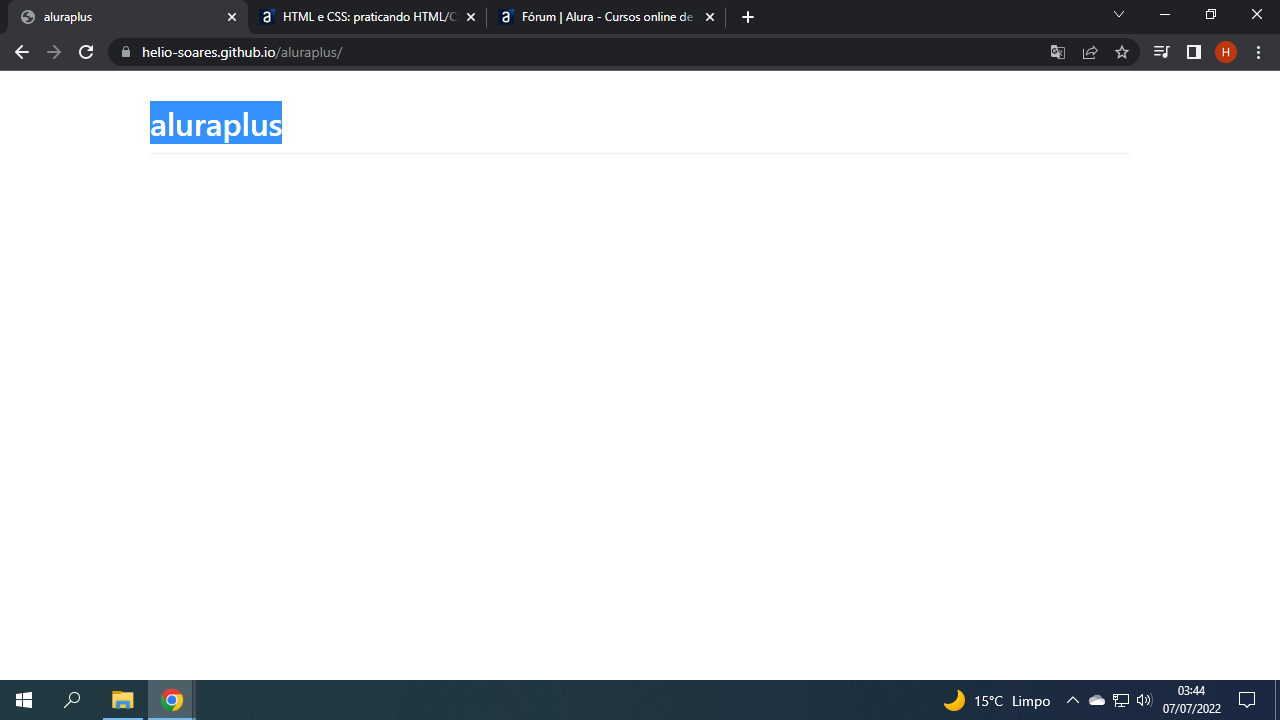Open Windows search
The height and width of the screenshot is (720, 1280).
point(72,700)
